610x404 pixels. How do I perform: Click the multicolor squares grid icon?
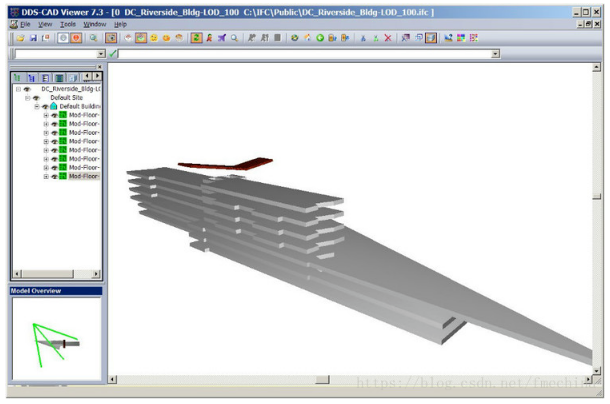pyautogui.click(x=461, y=38)
